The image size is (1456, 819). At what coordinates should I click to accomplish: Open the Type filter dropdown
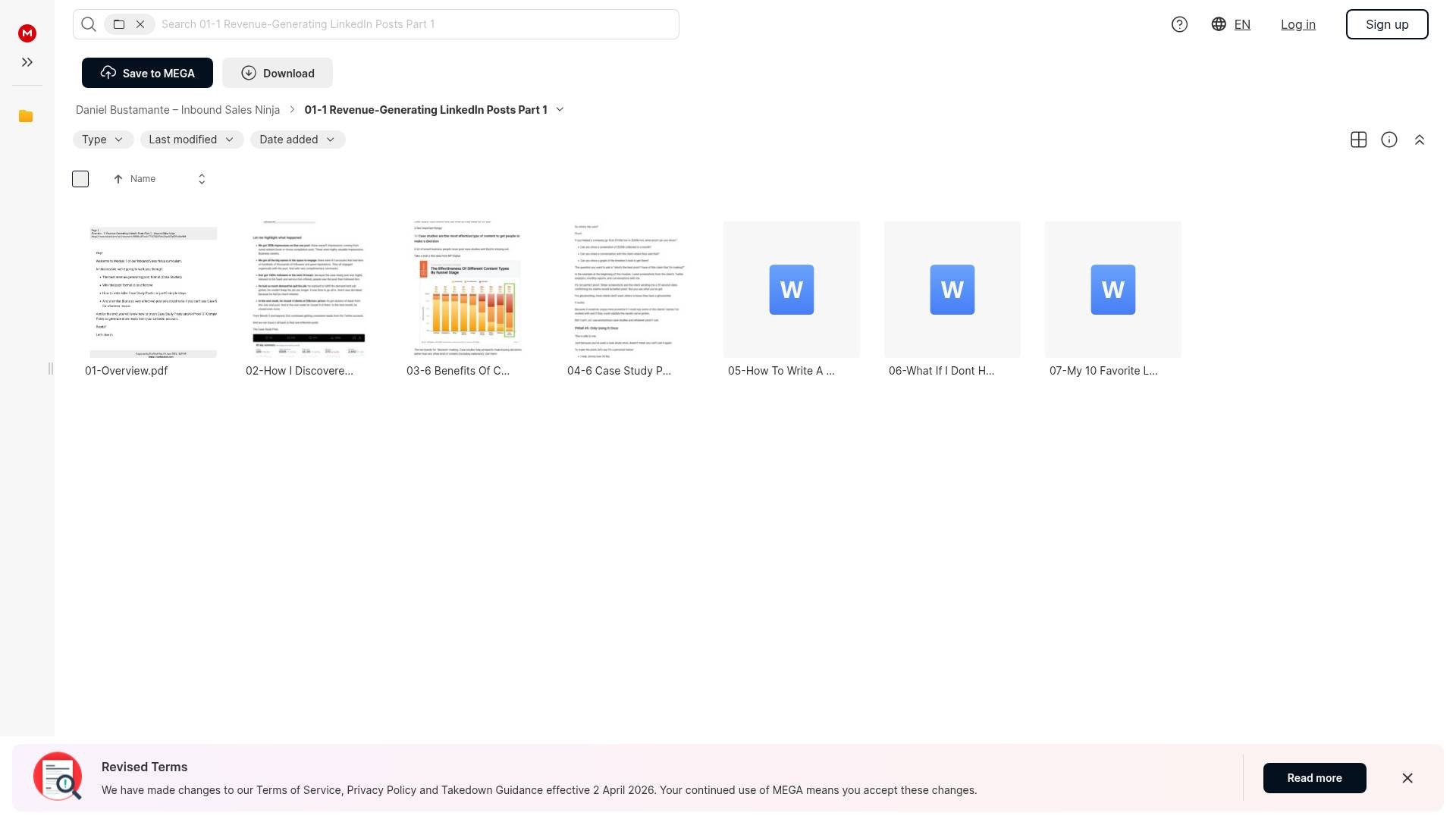[103, 140]
